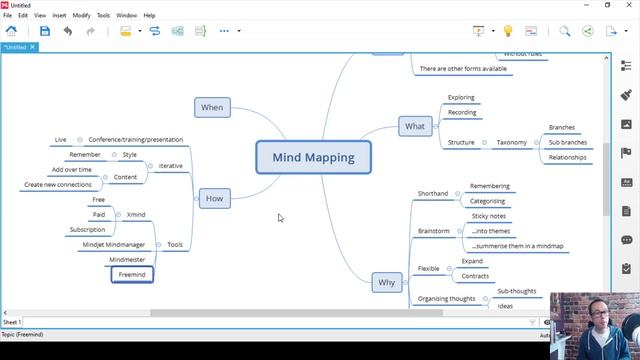The height and width of the screenshot is (360, 640).
Task: Open the Window menu
Action: (x=127, y=16)
